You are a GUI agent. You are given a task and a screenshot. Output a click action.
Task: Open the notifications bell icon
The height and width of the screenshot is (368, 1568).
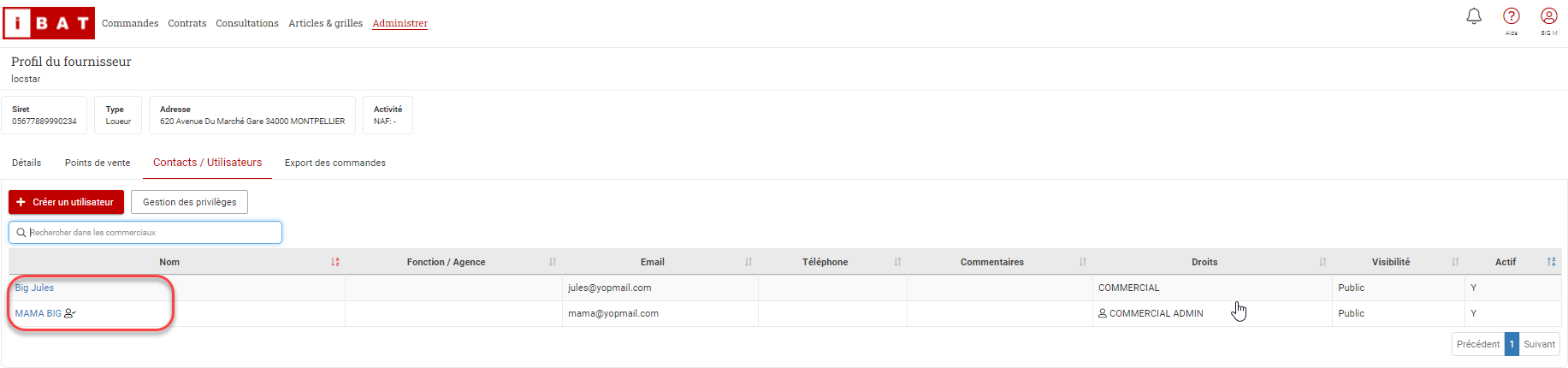click(1474, 16)
